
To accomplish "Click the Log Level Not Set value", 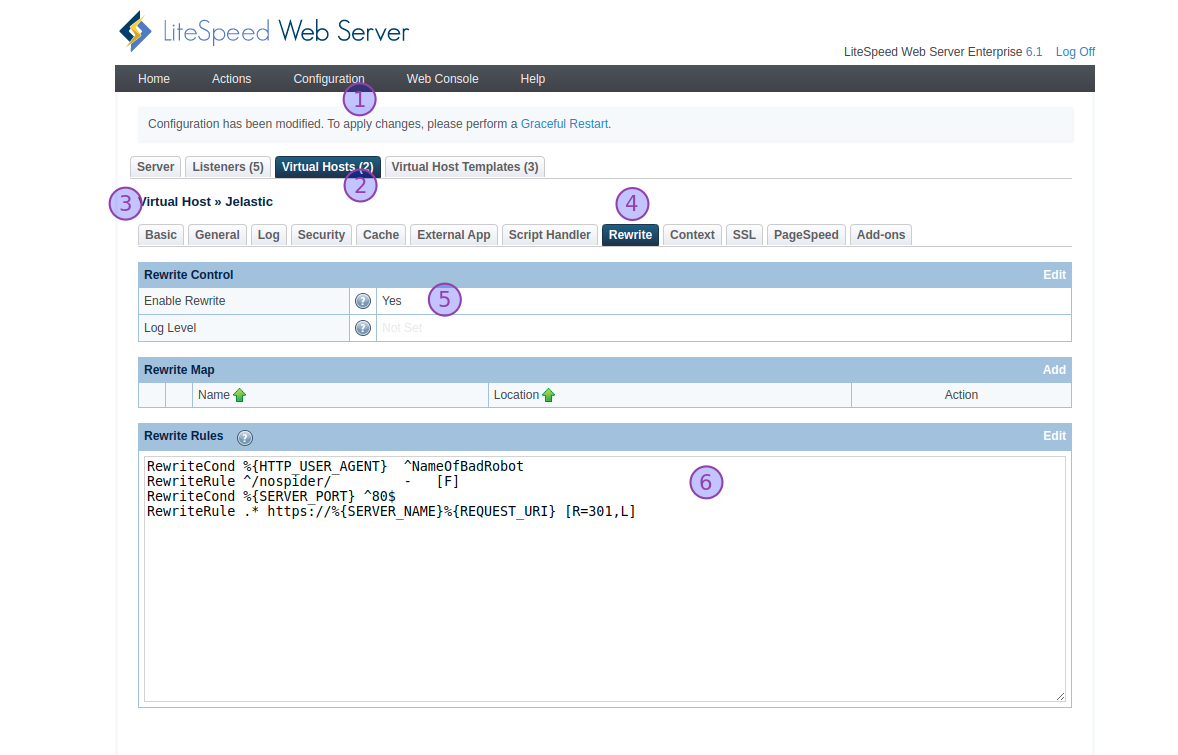I will 402,328.
